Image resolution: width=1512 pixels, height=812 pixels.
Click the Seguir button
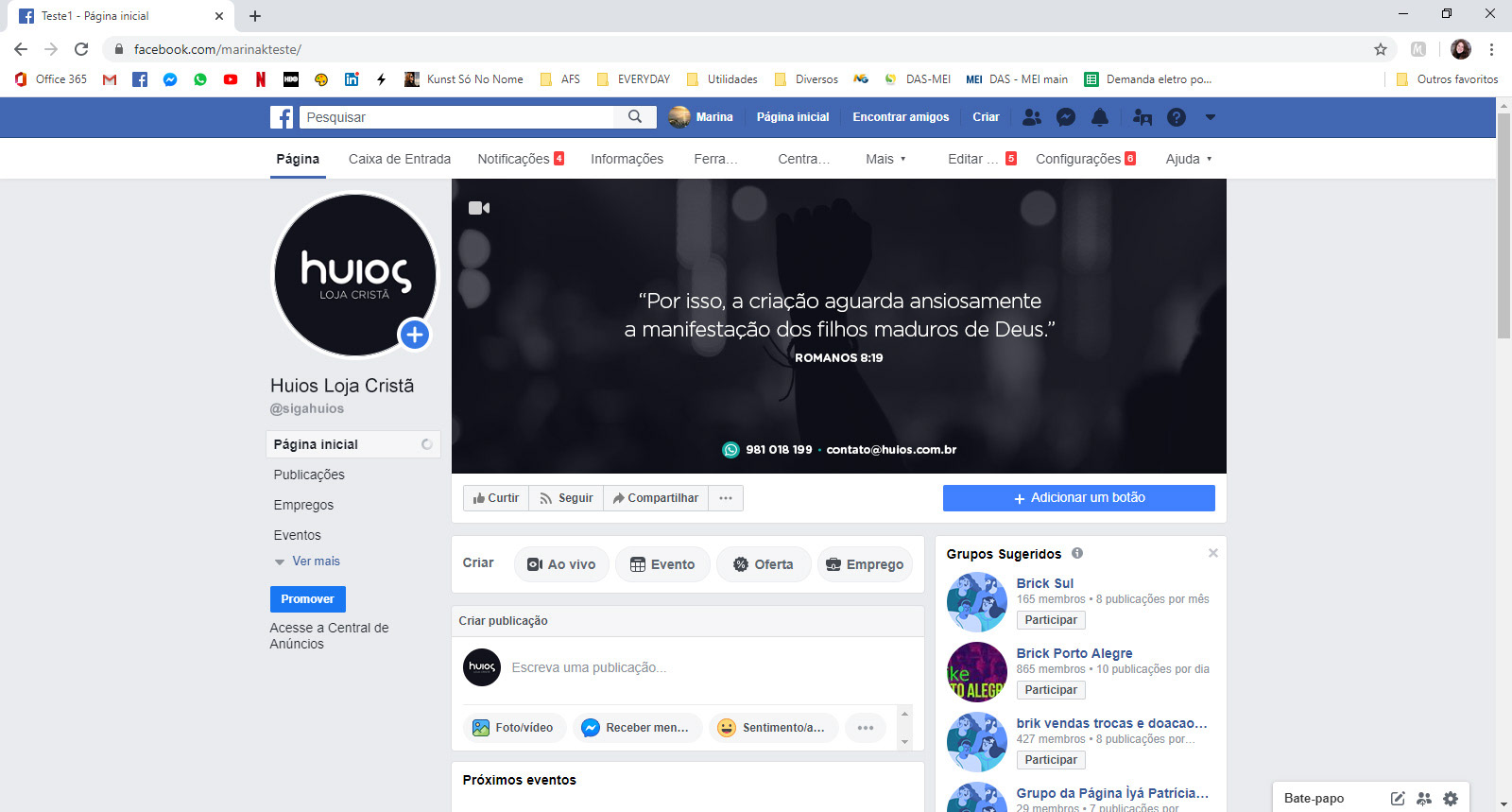pyautogui.click(x=566, y=498)
